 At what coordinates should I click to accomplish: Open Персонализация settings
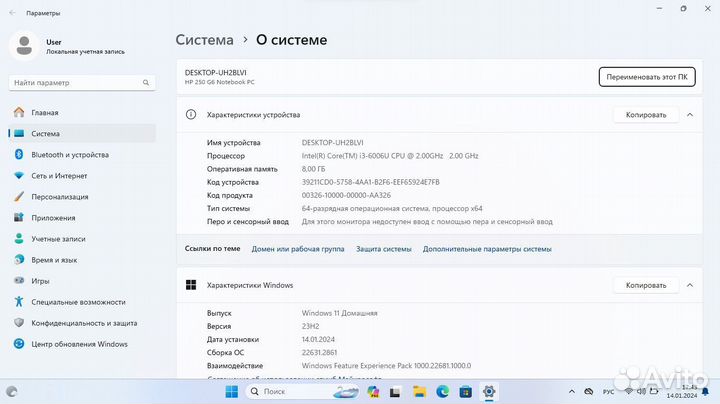tap(82, 197)
